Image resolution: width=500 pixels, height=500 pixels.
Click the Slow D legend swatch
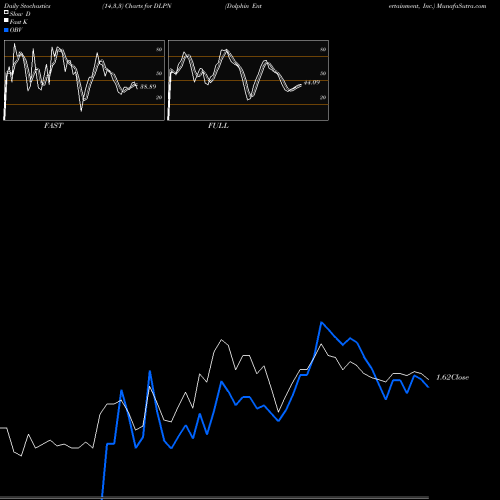tap(6, 13)
